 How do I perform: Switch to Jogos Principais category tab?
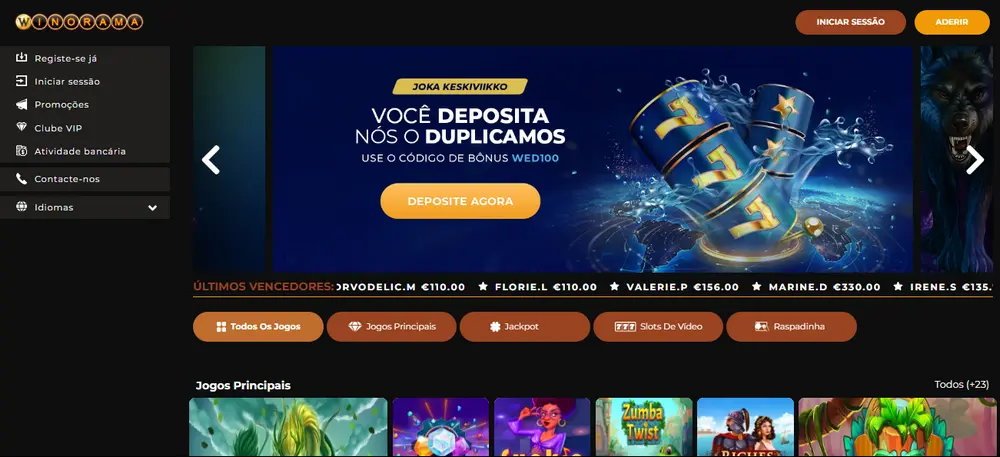[392, 326]
